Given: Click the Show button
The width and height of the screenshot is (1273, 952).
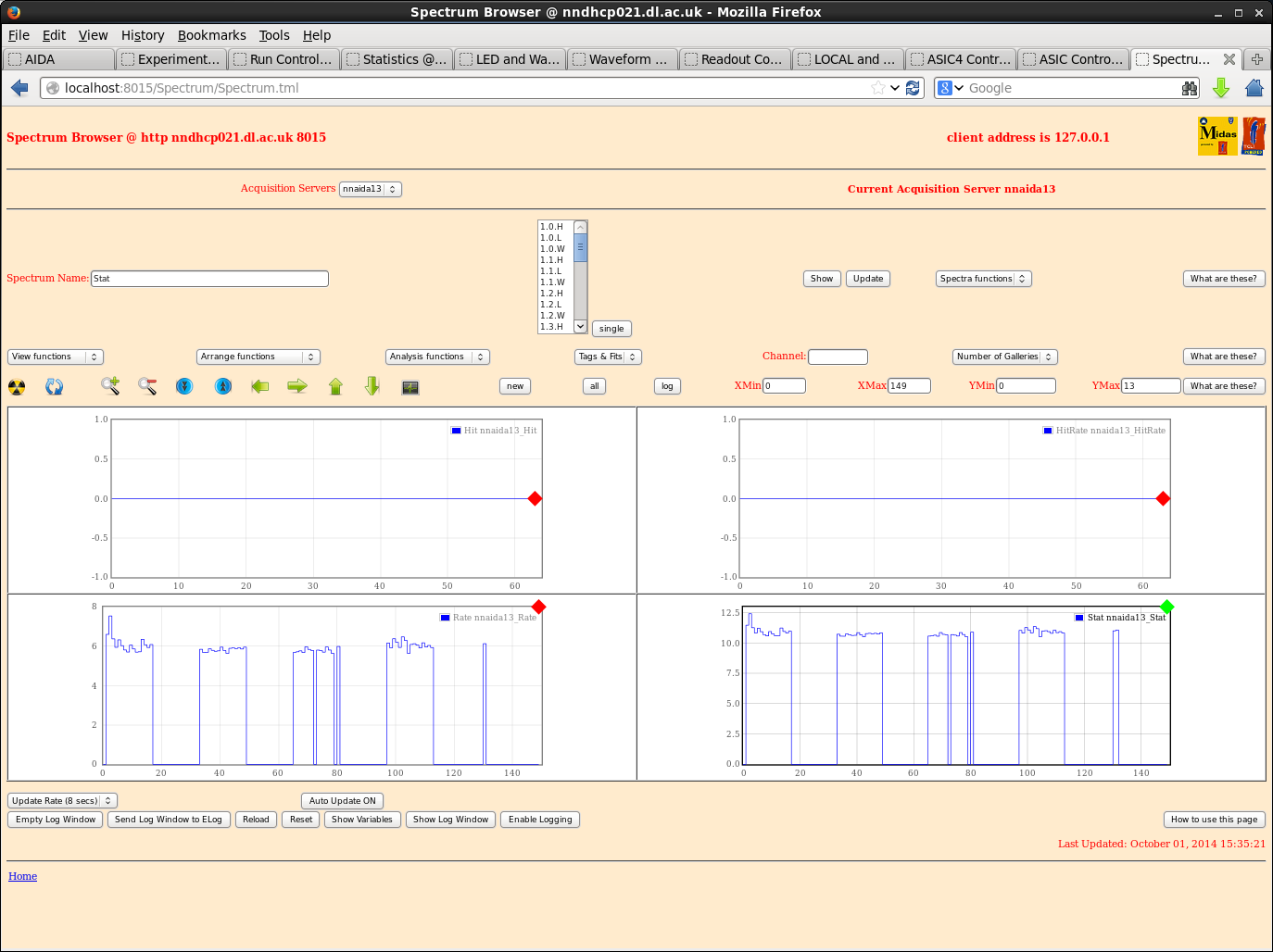Looking at the screenshot, I should 822,279.
